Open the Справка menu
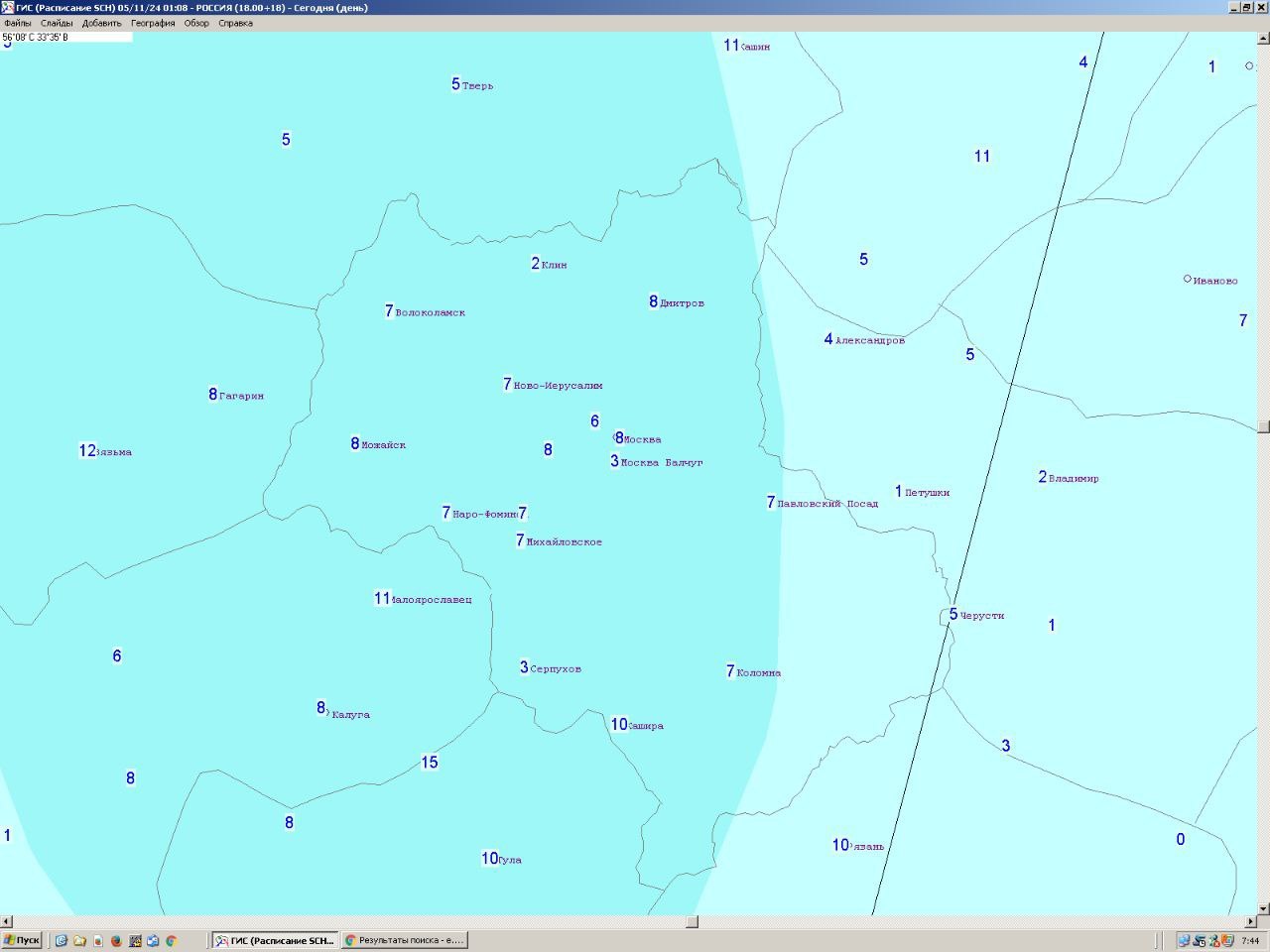The width and height of the screenshot is (1270, 952). coord(235,23)
